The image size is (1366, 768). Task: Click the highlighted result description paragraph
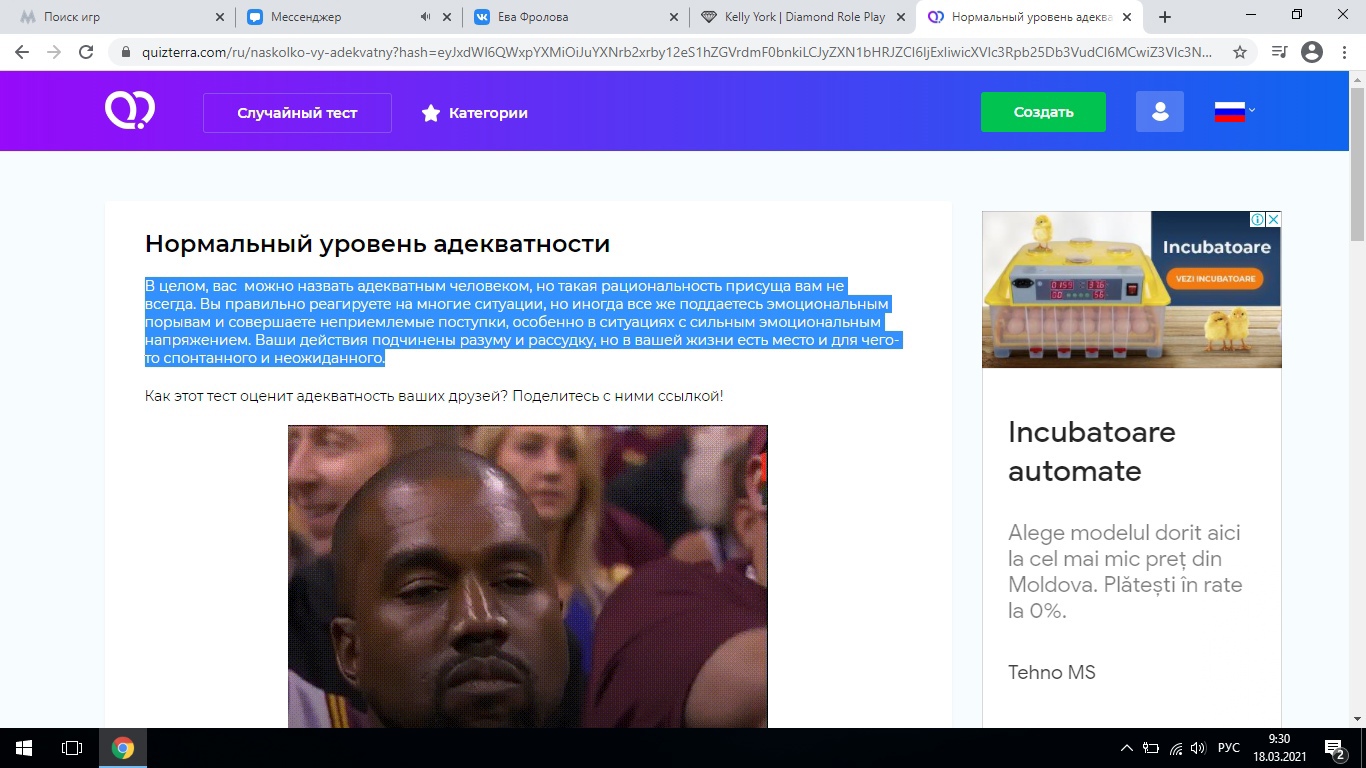pos(523,322)
